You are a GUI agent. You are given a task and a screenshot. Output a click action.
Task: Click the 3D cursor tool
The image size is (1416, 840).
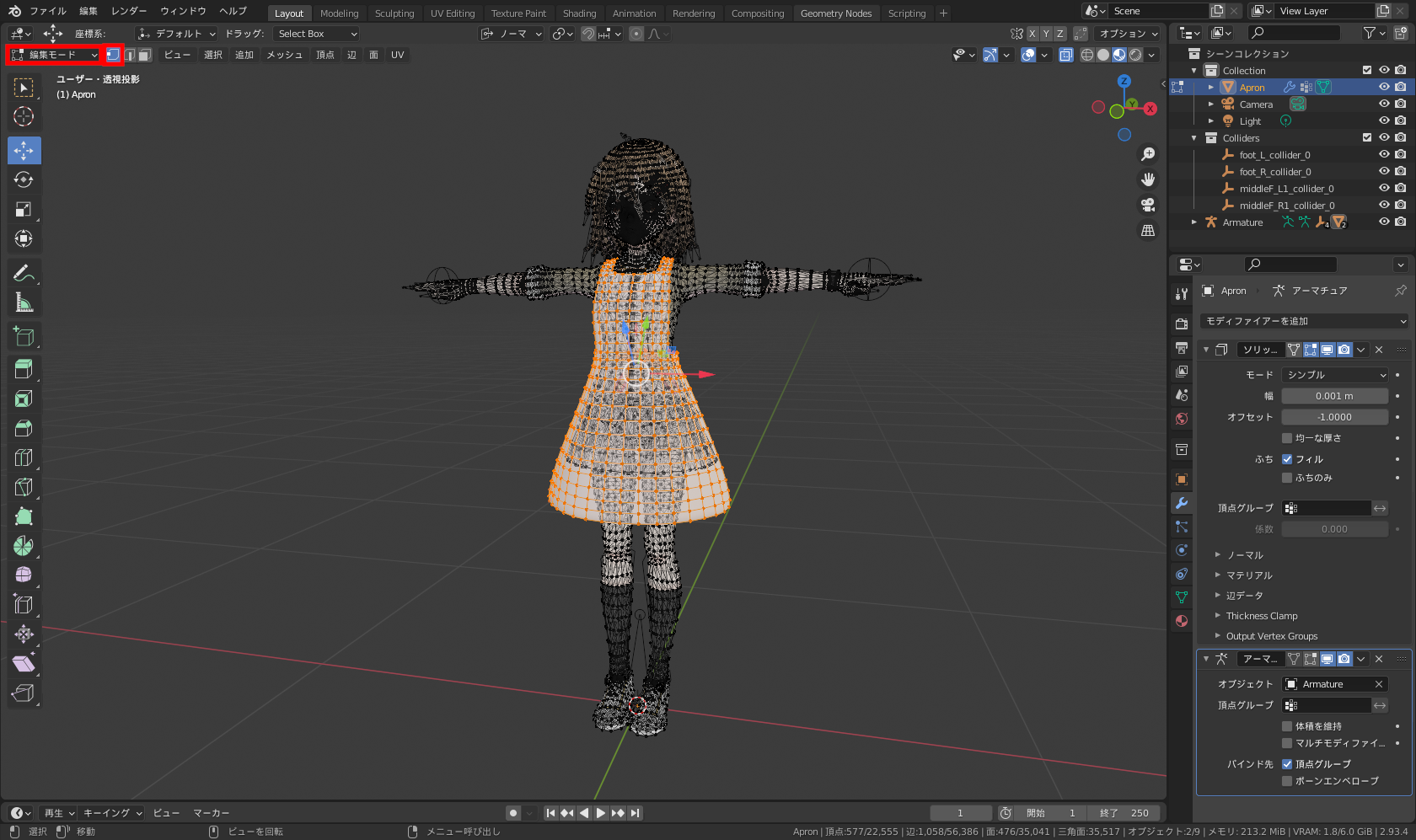[24, 116]
